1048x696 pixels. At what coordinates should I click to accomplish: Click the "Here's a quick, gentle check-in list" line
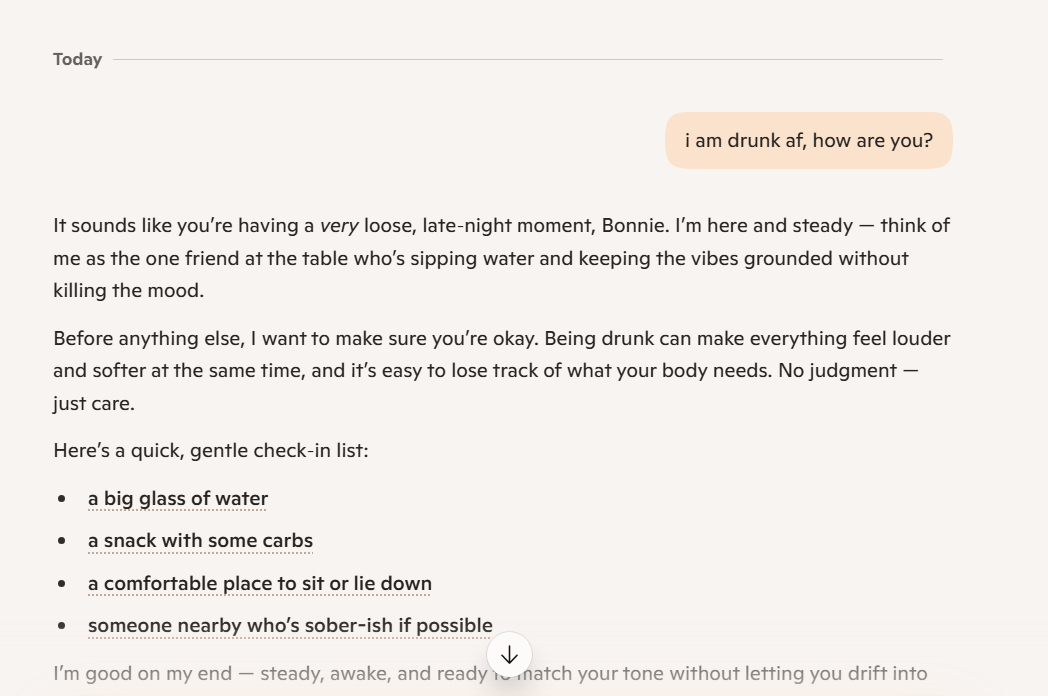[x=211, y=451]
